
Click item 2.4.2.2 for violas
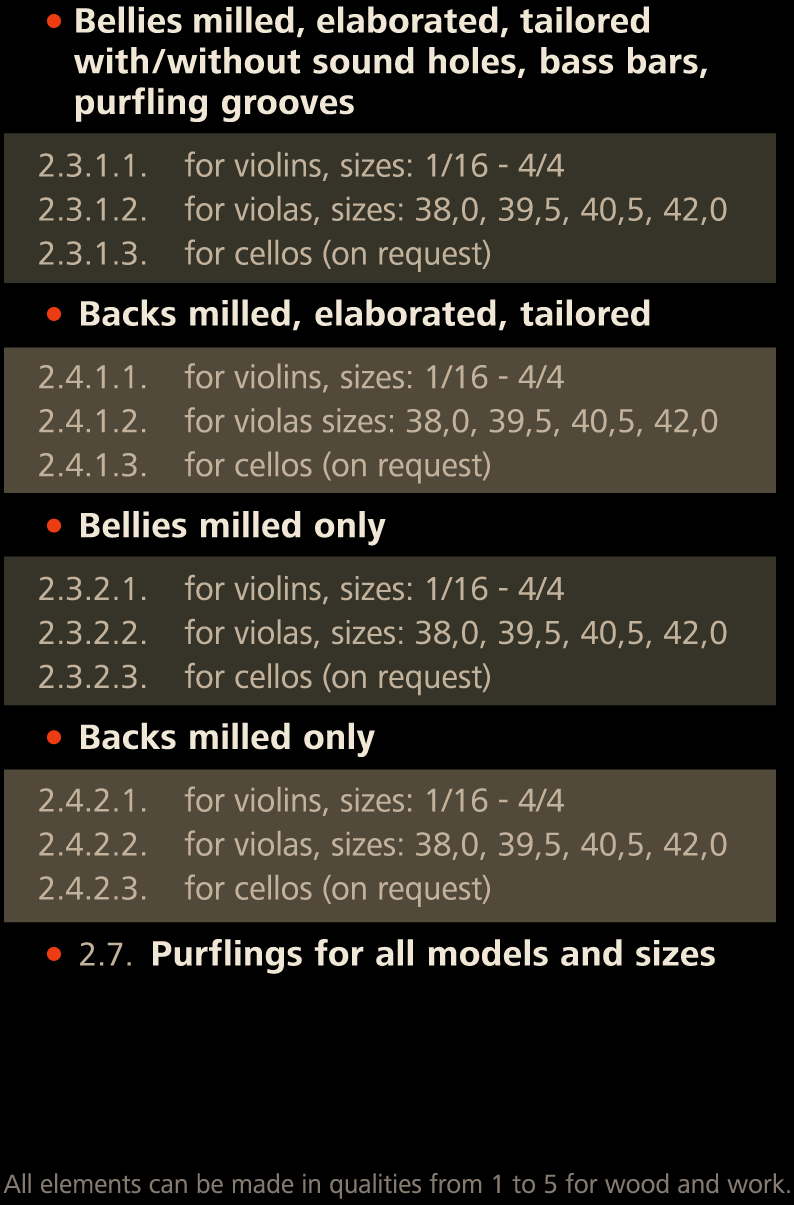pyautogui.click(x=382, y=845)
